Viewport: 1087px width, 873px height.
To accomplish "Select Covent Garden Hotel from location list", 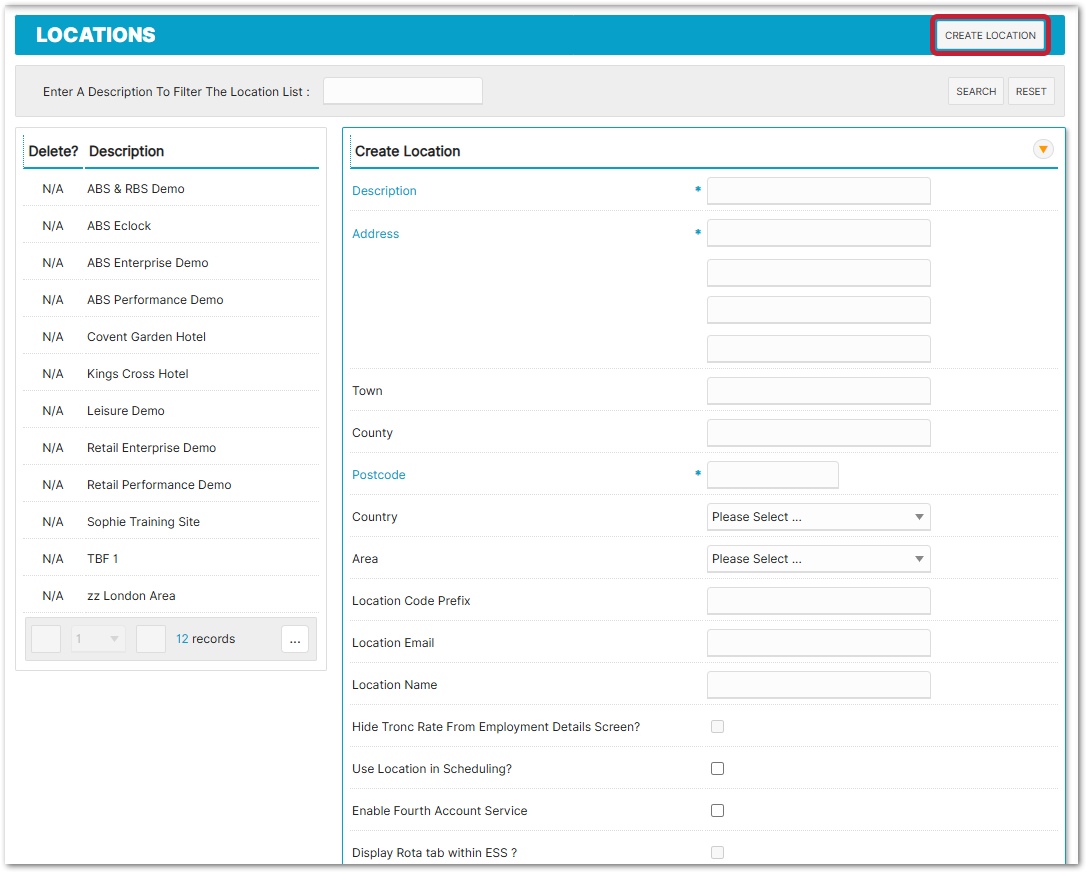I will coord(146,337).
